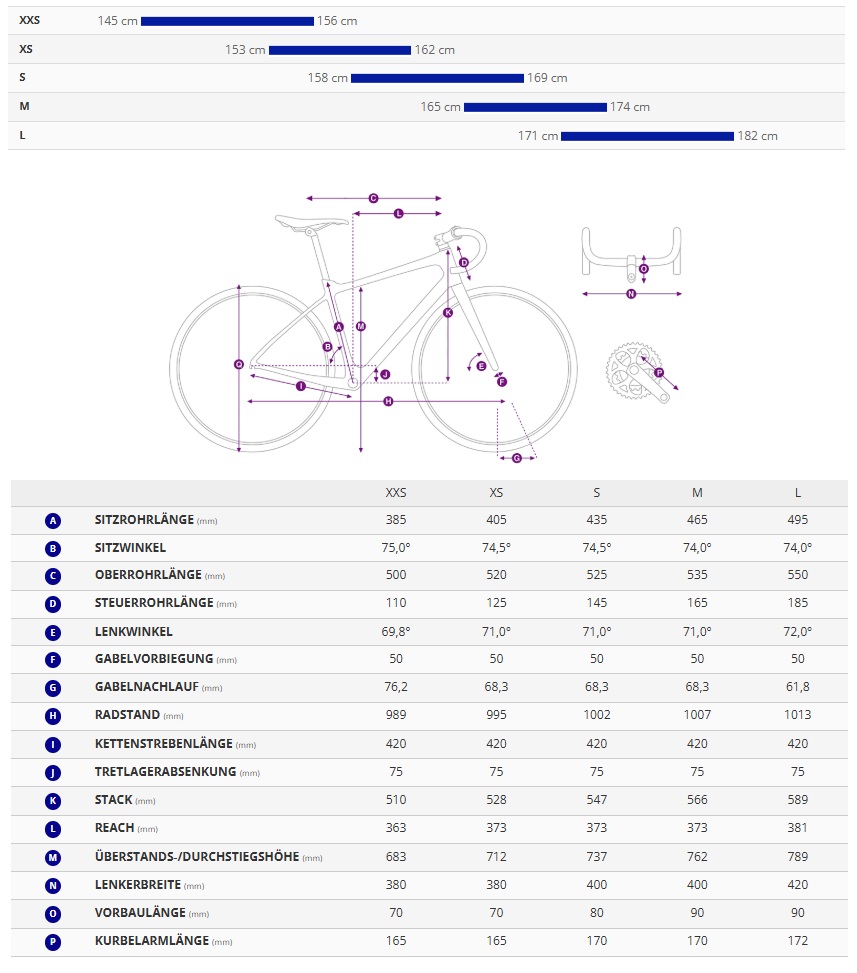Click the S size column header

point(597,493)
